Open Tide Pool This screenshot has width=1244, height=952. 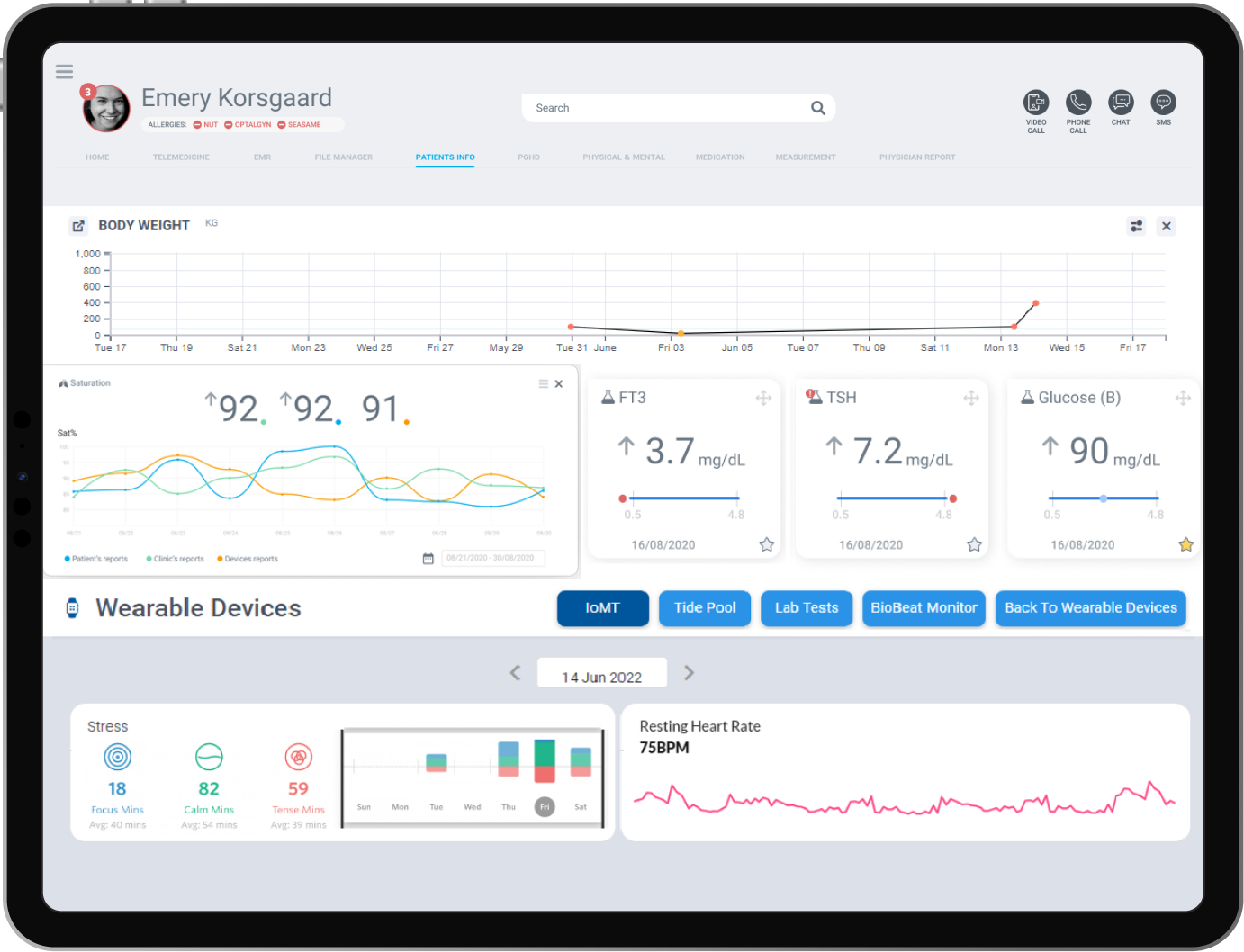705,608
